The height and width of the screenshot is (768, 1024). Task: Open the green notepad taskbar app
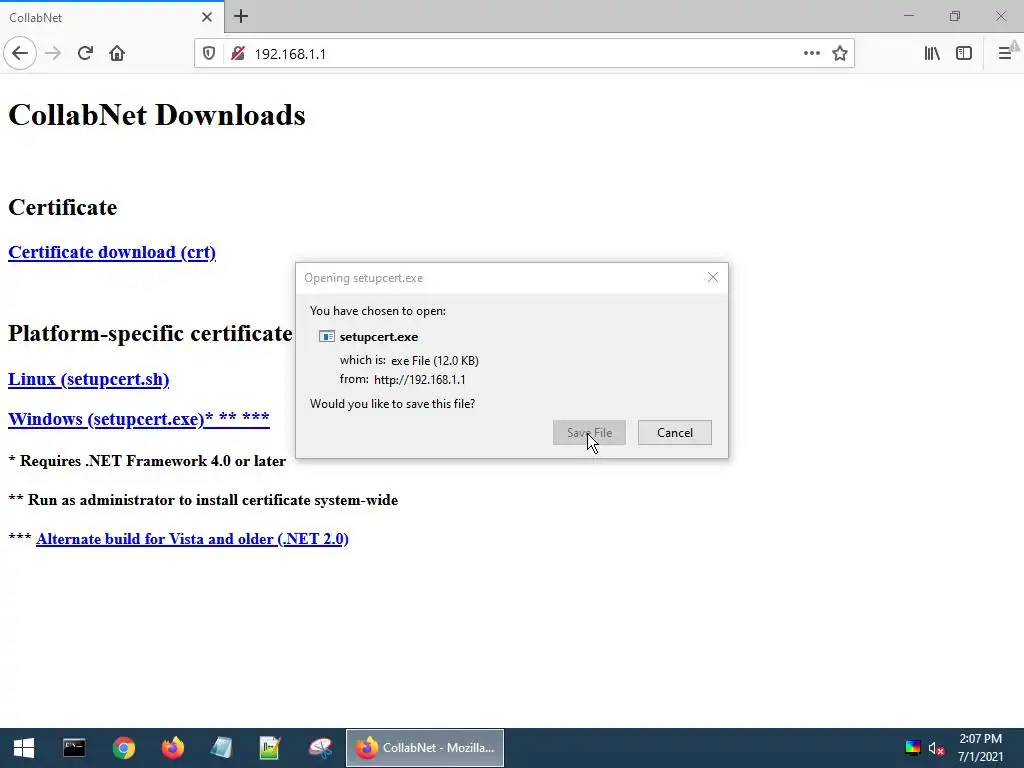(270, 748)
